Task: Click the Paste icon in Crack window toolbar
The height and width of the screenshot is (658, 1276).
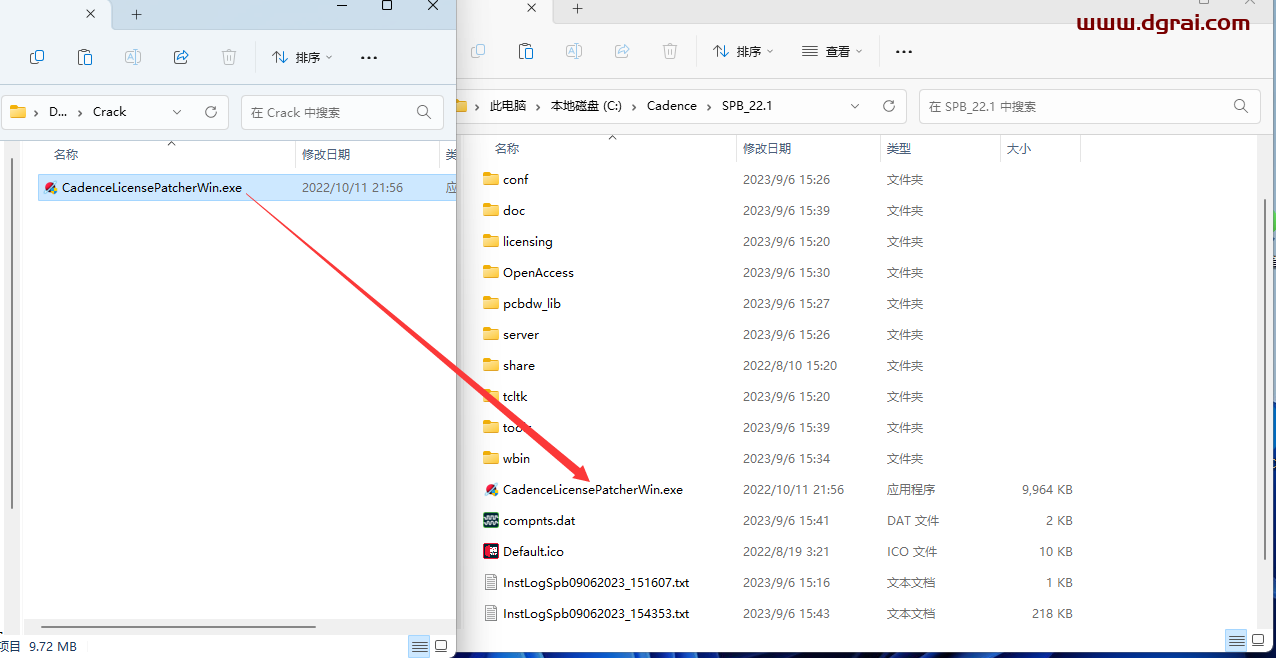Action: pyautogui.click(x=85, y=57)
